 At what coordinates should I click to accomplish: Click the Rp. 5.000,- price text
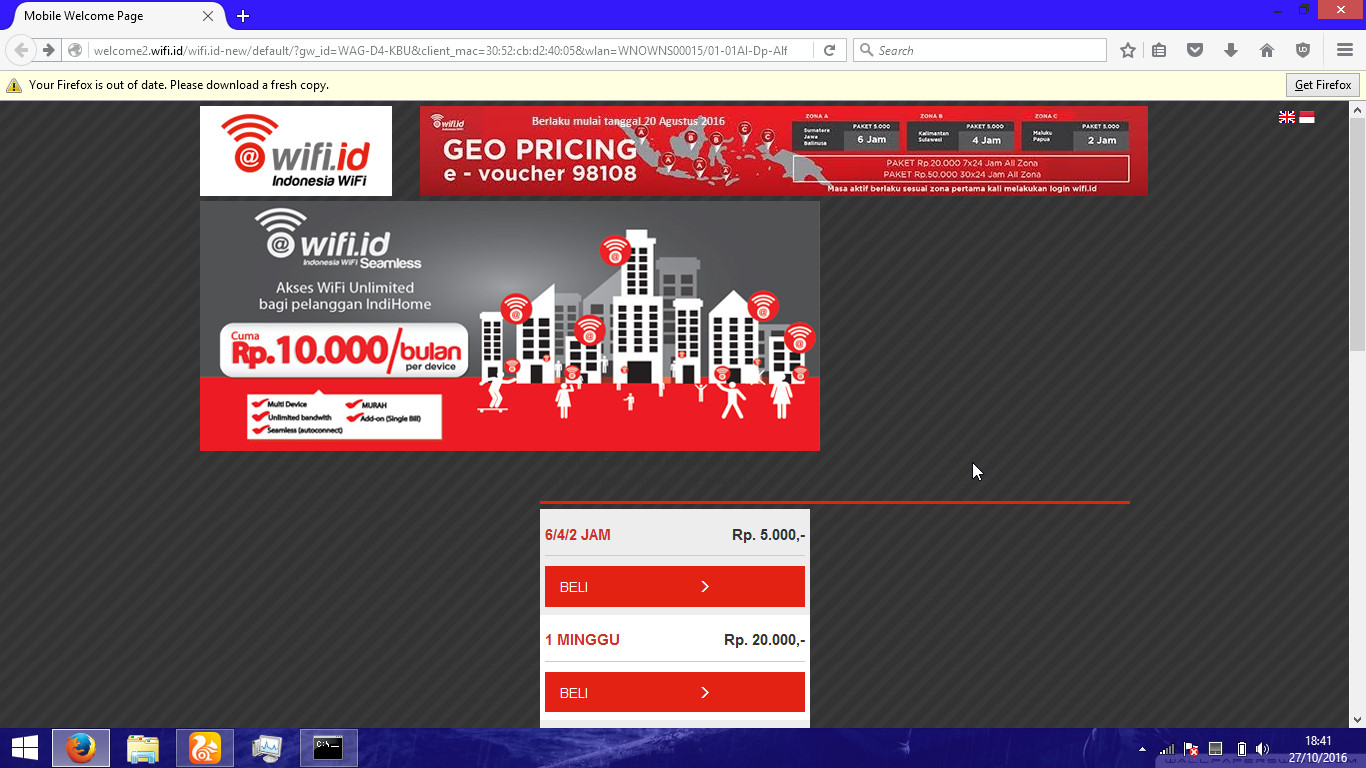(768, 535)
